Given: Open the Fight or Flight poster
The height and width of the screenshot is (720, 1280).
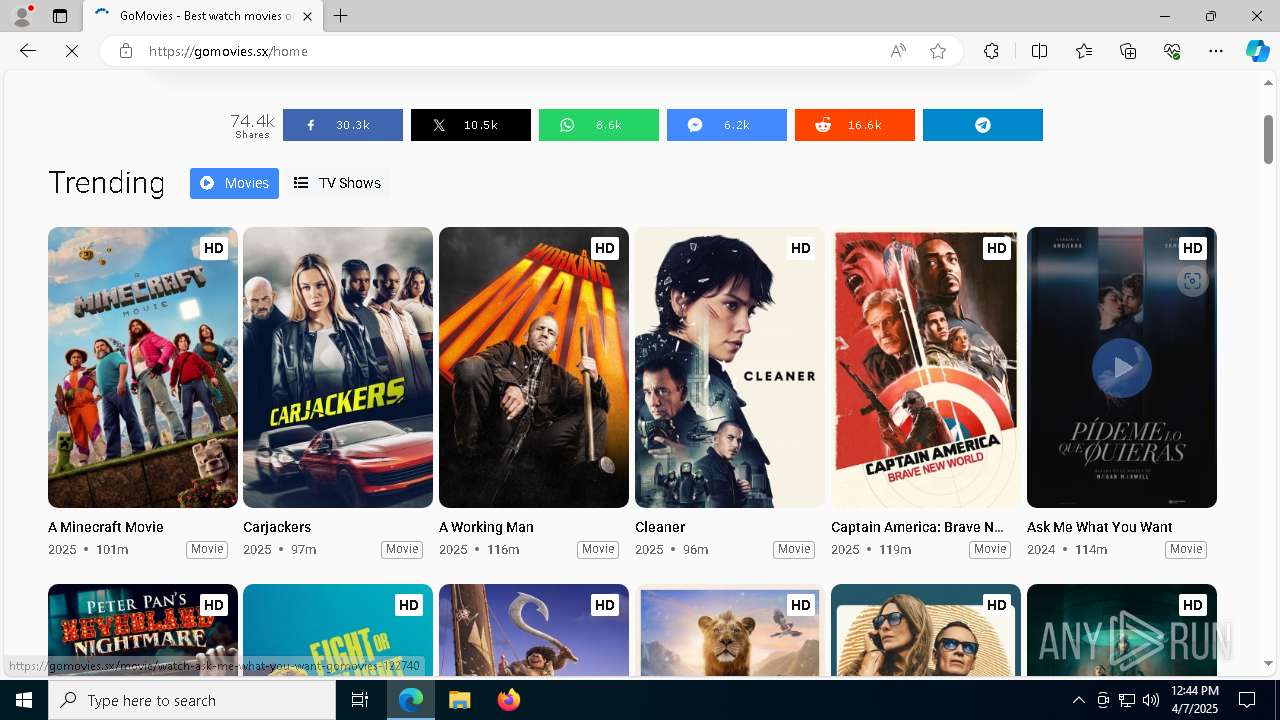Looking at the screenshot, I should click(338, 630).
